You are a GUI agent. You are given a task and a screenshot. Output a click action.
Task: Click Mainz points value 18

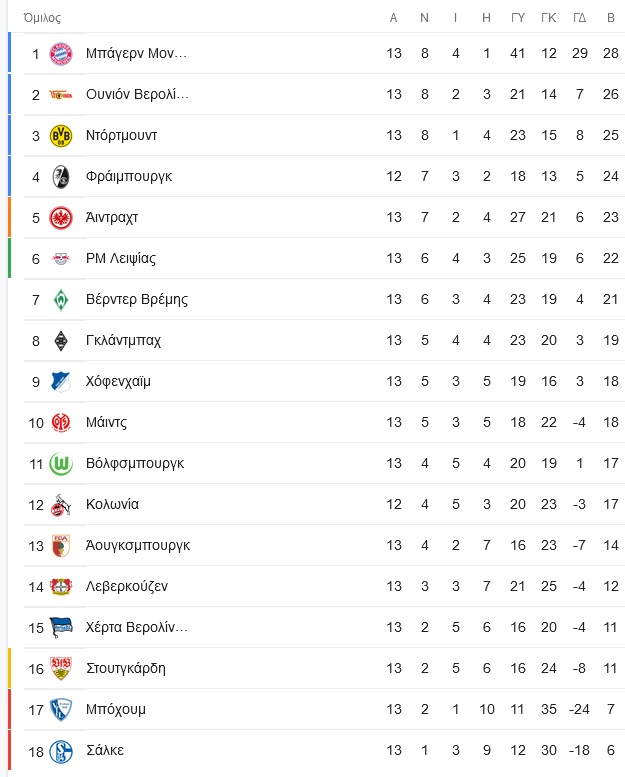(x=611, y=423)
